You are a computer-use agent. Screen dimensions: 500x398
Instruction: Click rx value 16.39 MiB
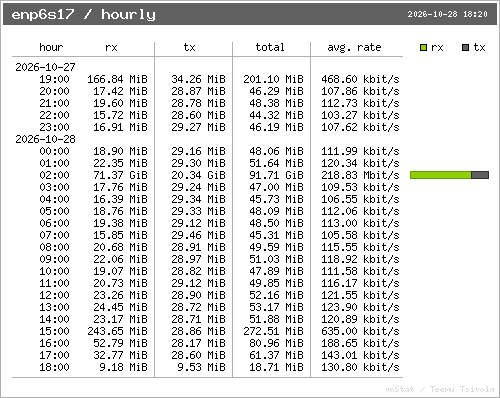(120, 199)
